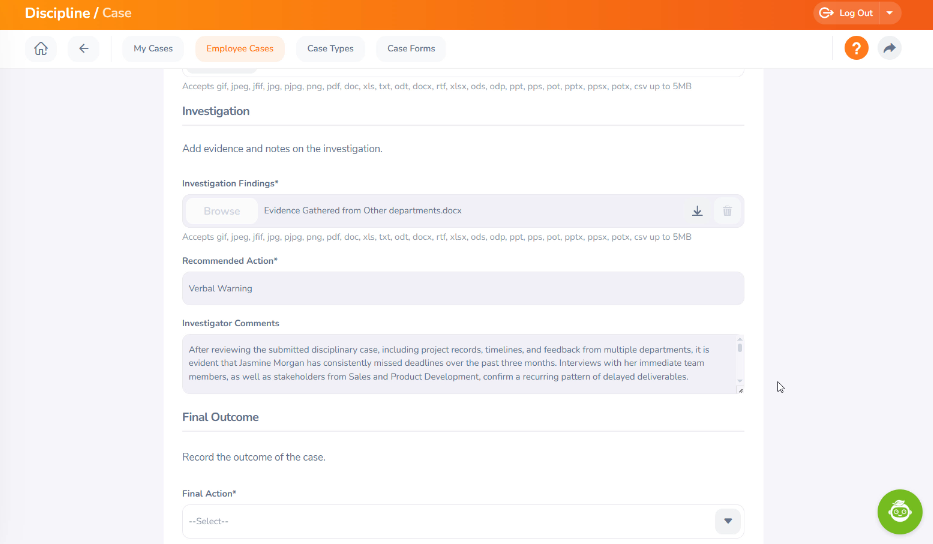Open the Case Types tab

pos(330,48)
